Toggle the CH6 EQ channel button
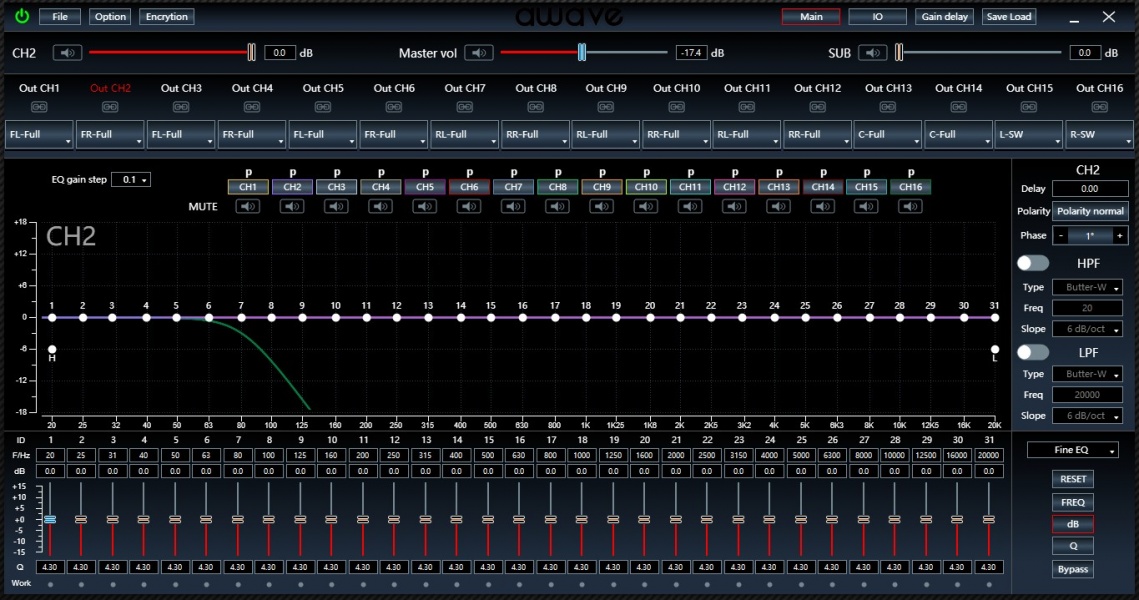 (469, 187)
